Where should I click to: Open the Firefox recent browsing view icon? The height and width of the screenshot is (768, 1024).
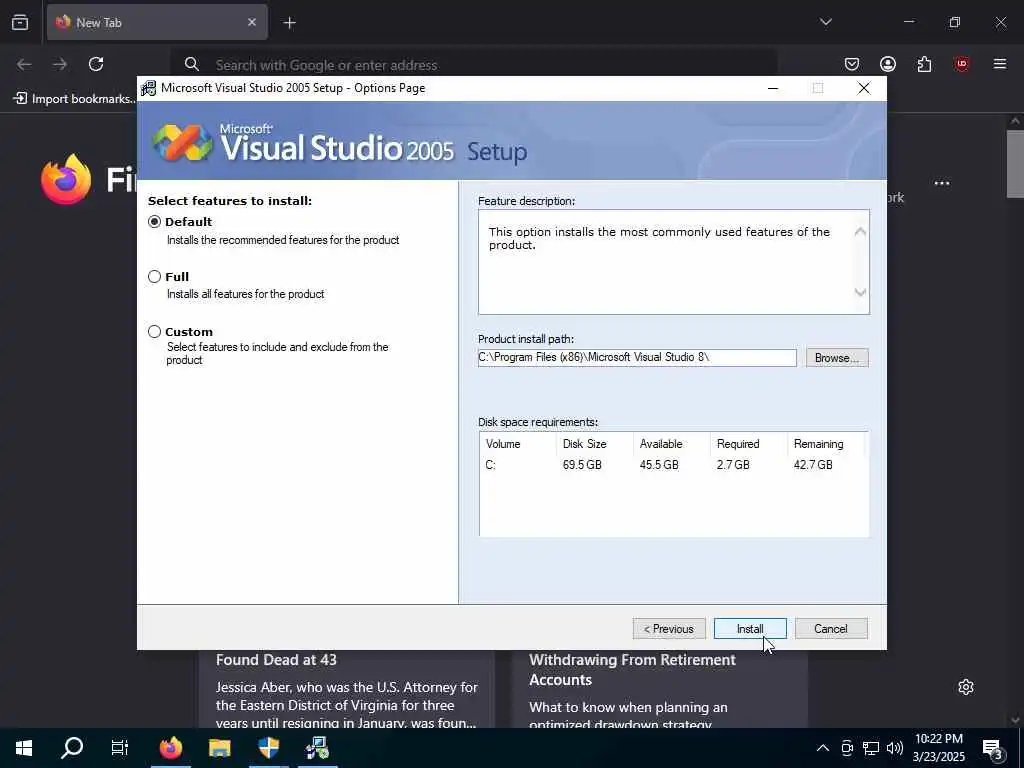click(20, 22)
